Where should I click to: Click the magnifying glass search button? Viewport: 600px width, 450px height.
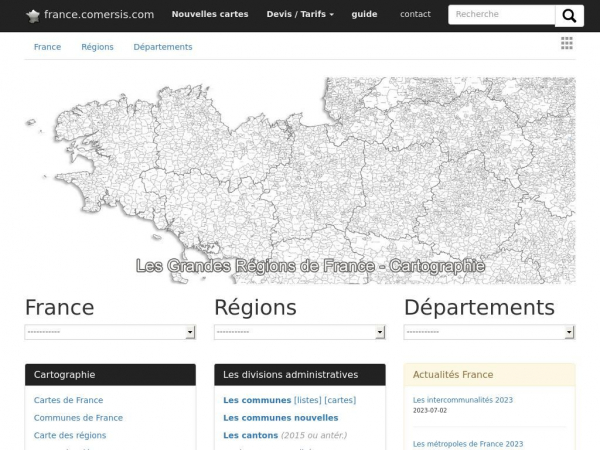(x=569, y=16)
